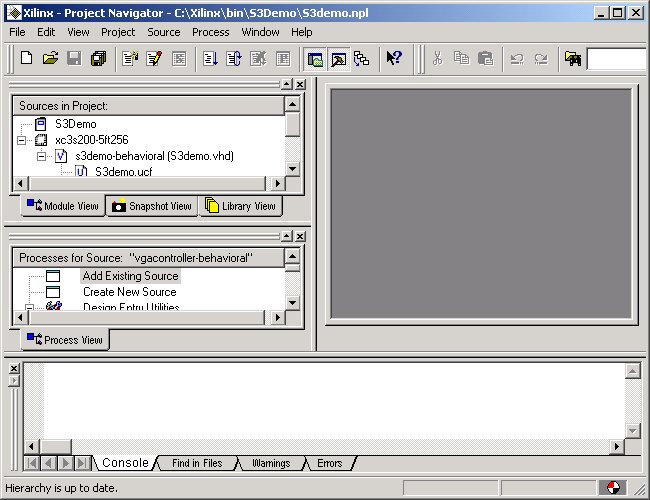This screenshot has height=500, width=650.
Task: Click the Cut scissors icon
Action: click(x=437, y=58)
